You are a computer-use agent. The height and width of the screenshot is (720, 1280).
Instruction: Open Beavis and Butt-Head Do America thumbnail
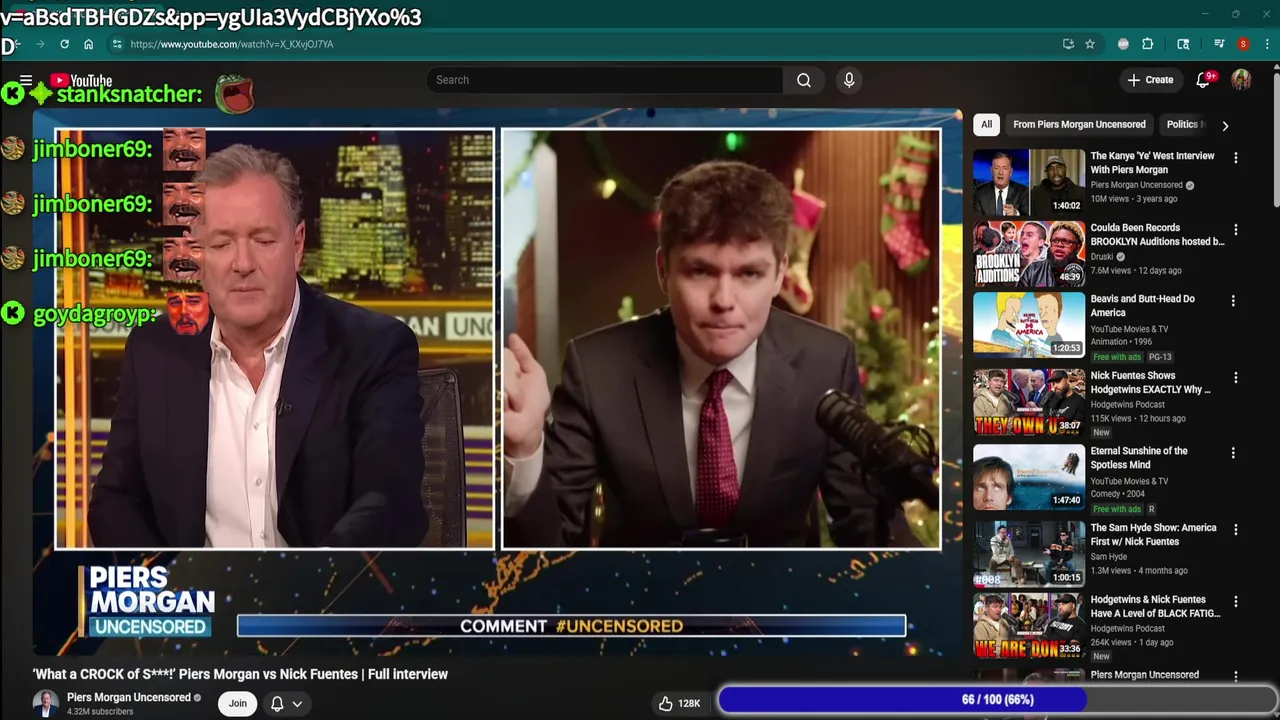pos(1029,325)
